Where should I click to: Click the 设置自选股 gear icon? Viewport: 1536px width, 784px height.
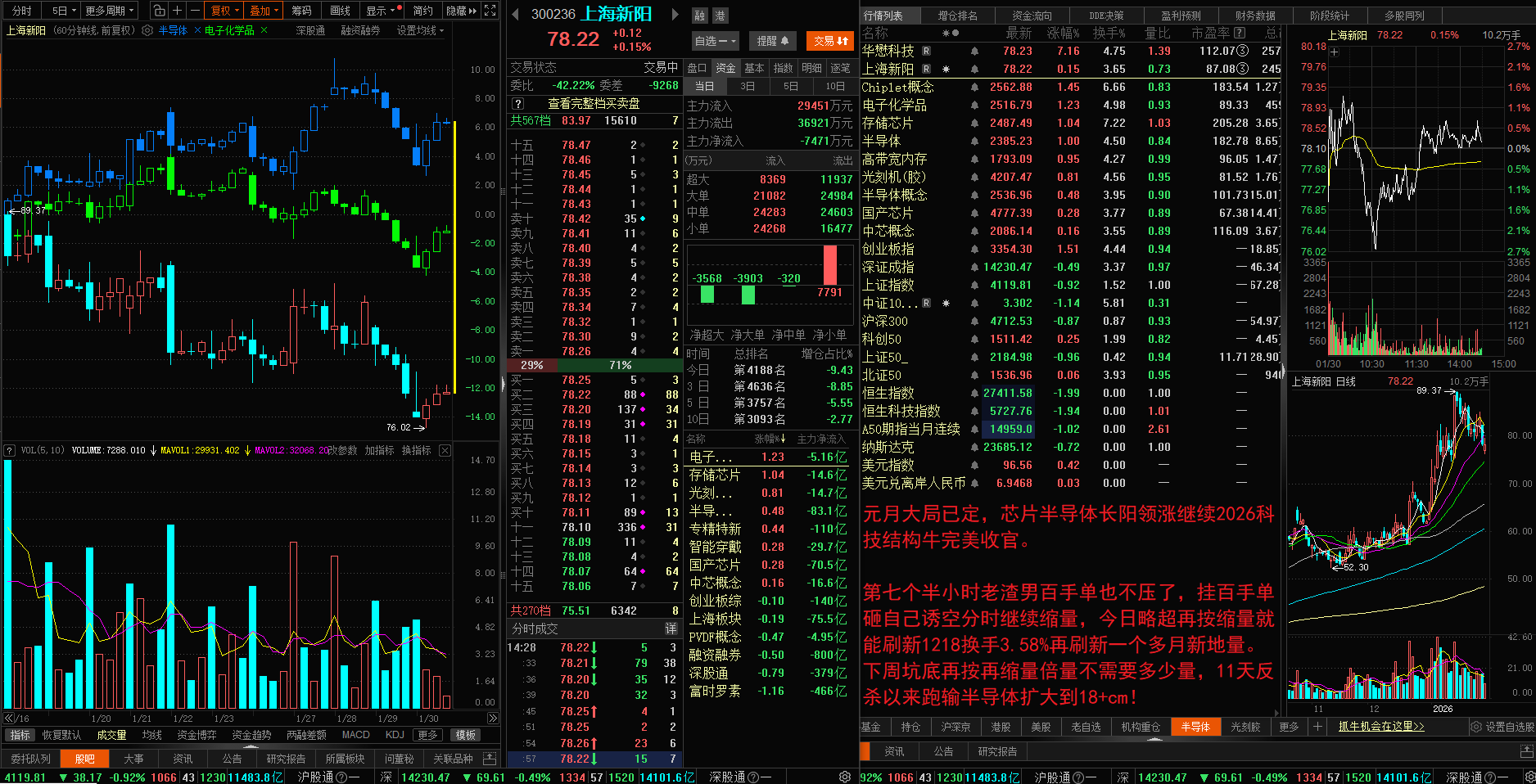tap(1476, 727)
